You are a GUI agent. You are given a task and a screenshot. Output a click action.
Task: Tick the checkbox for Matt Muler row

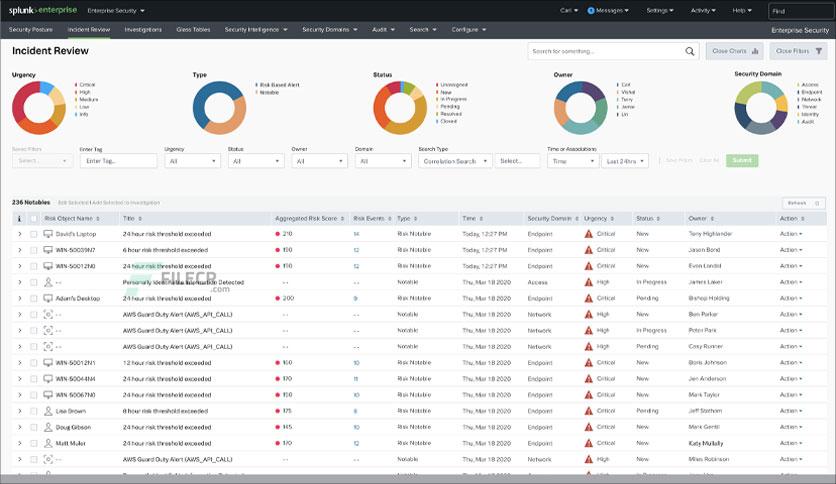coord(34,443)
